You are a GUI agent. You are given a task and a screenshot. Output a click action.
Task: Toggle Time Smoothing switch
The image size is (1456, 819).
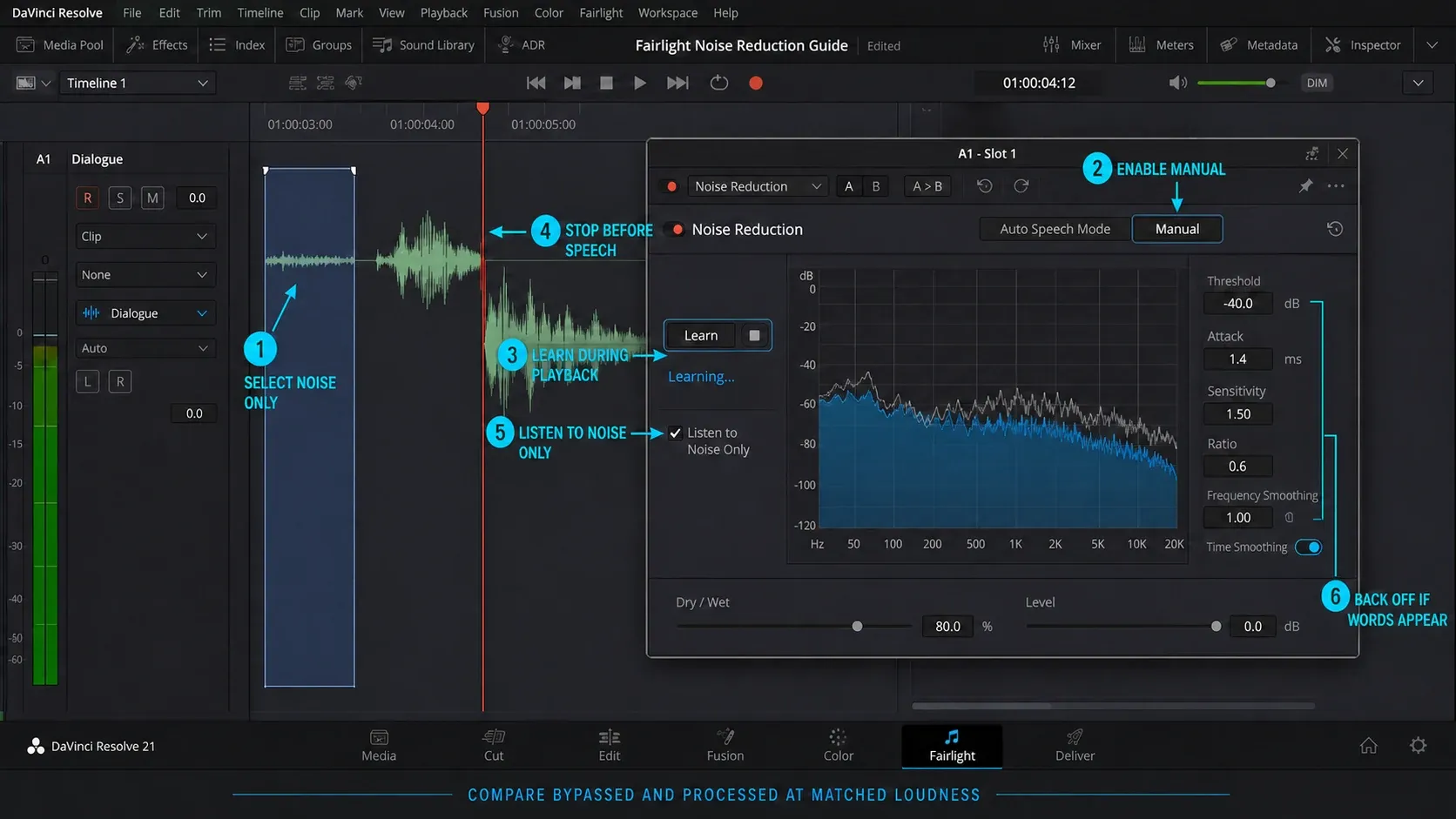click(1308, 547)
